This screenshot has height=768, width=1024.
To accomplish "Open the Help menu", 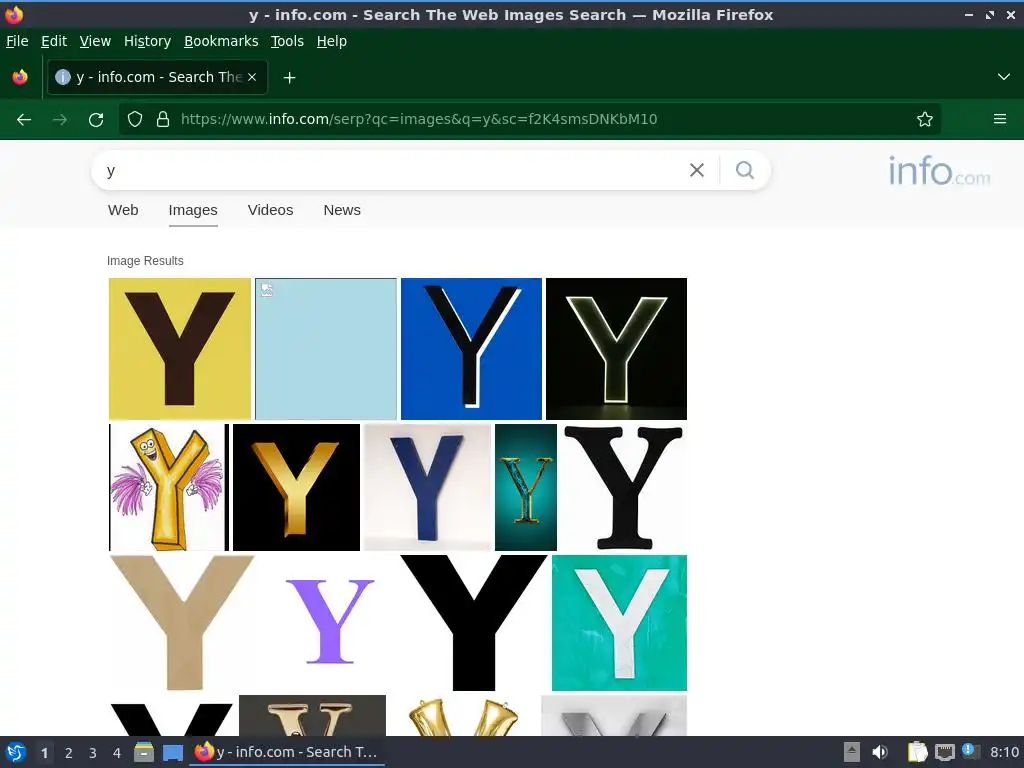I will (332, 41).
